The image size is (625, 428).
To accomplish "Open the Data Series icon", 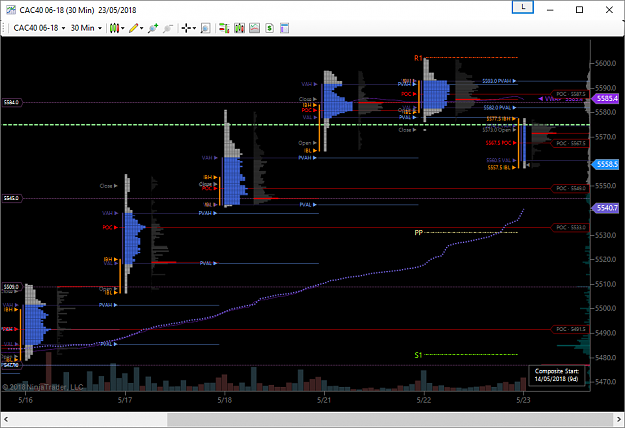I will point(240,28).
